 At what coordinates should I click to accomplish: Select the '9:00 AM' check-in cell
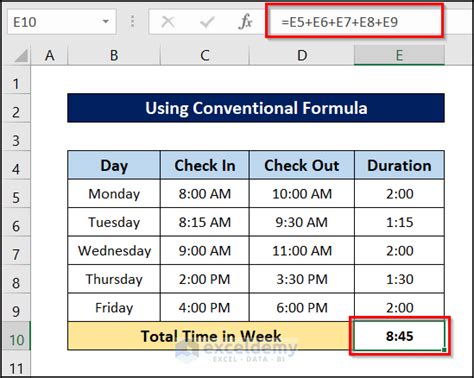[x=205, y=251]
